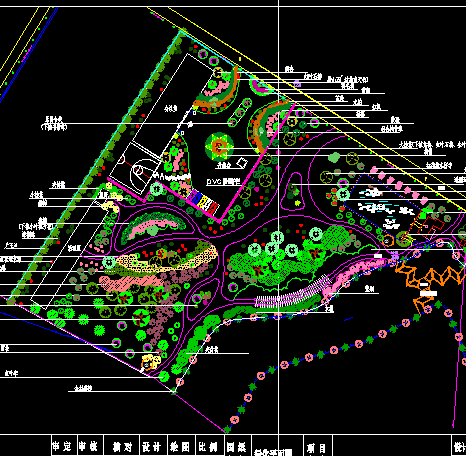This screenshot has width=466, height=456.
Task: Select the multicolored striped block near the court
Action: point(203,201)
